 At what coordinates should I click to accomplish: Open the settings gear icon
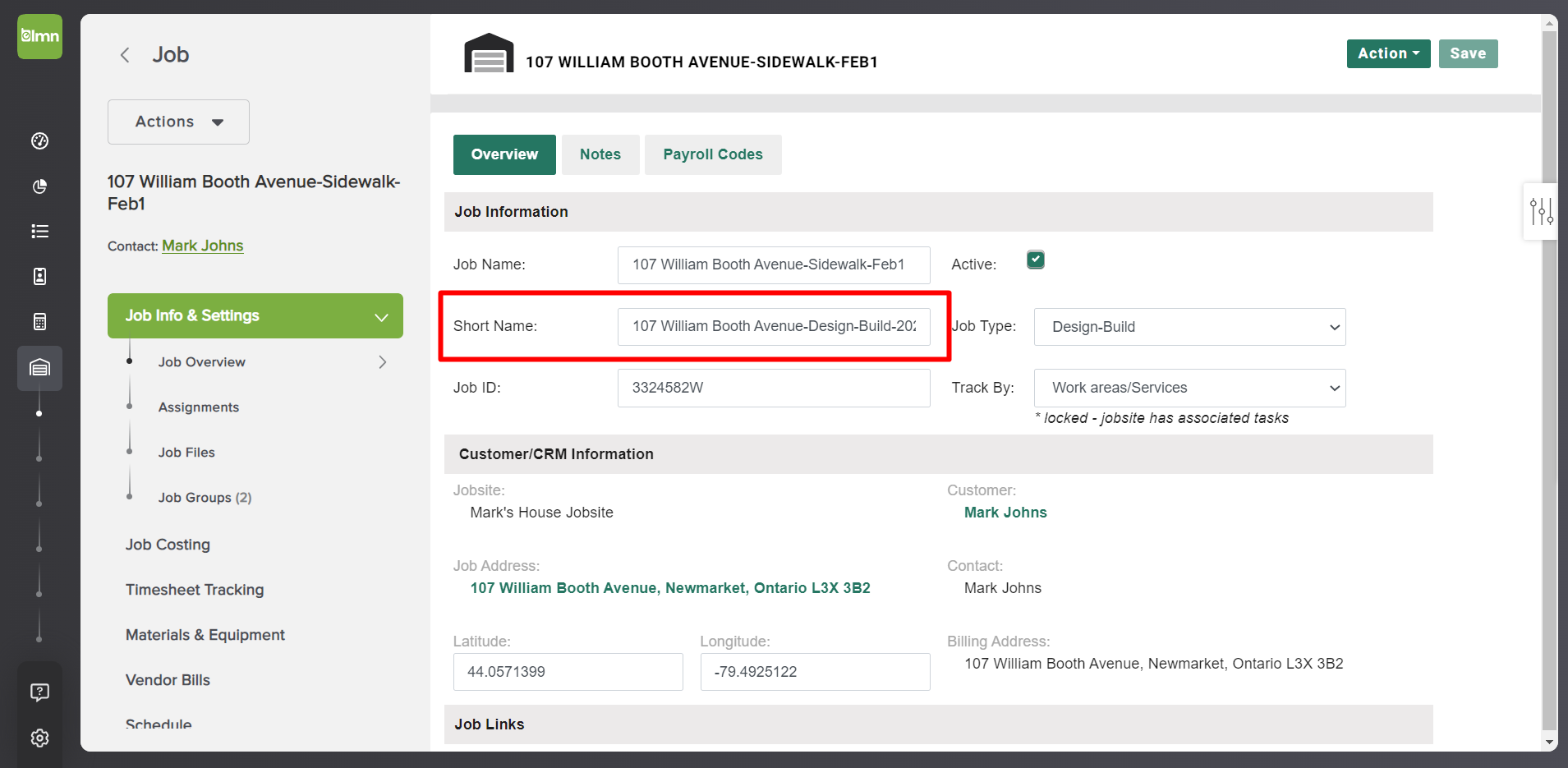pos(39,738)
